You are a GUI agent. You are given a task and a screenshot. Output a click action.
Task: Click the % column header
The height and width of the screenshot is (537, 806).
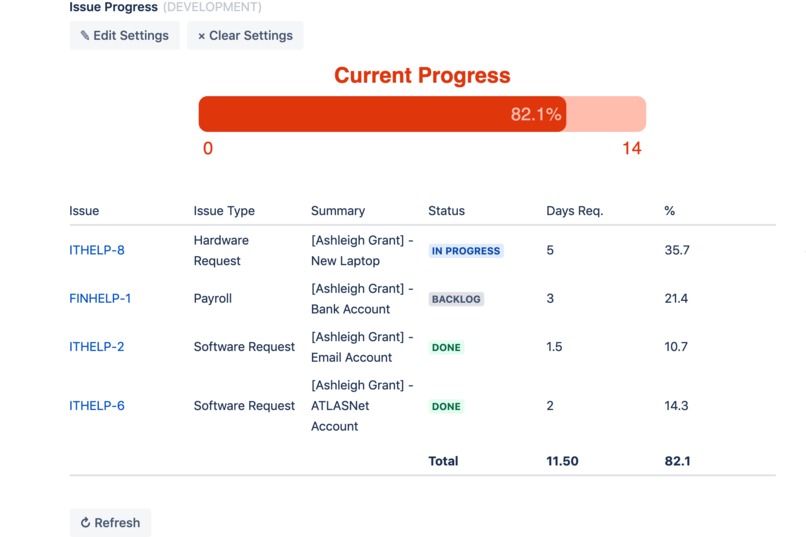(669, 211)
